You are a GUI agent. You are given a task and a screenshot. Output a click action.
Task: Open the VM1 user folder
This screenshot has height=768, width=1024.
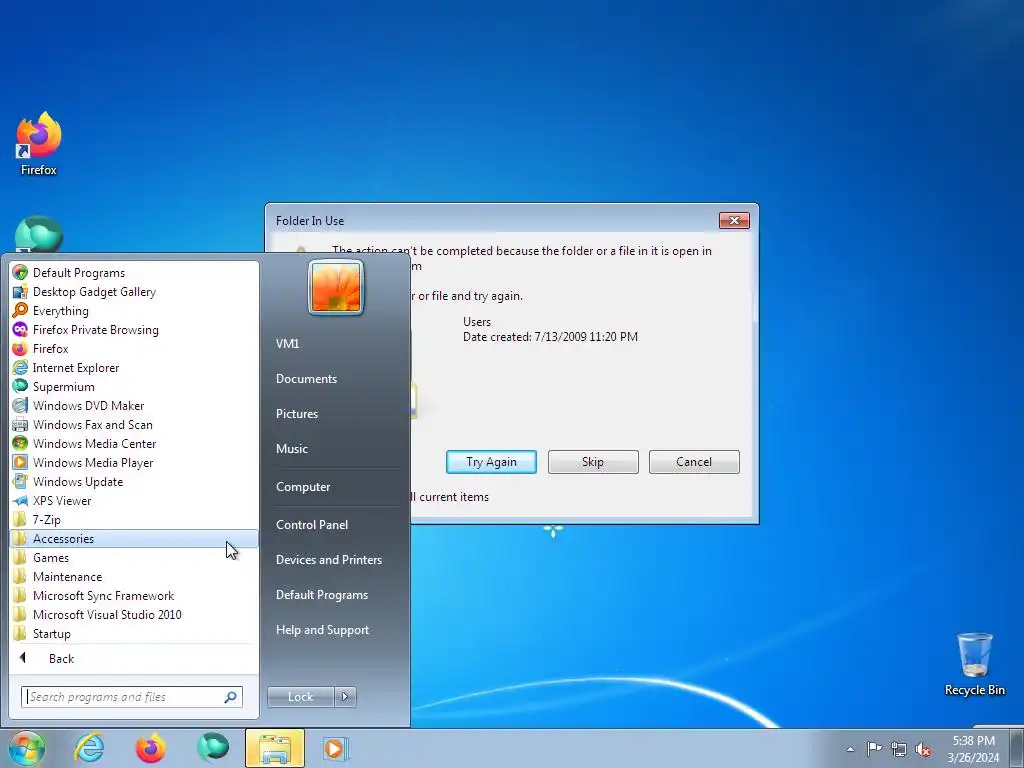click(336, 344)
